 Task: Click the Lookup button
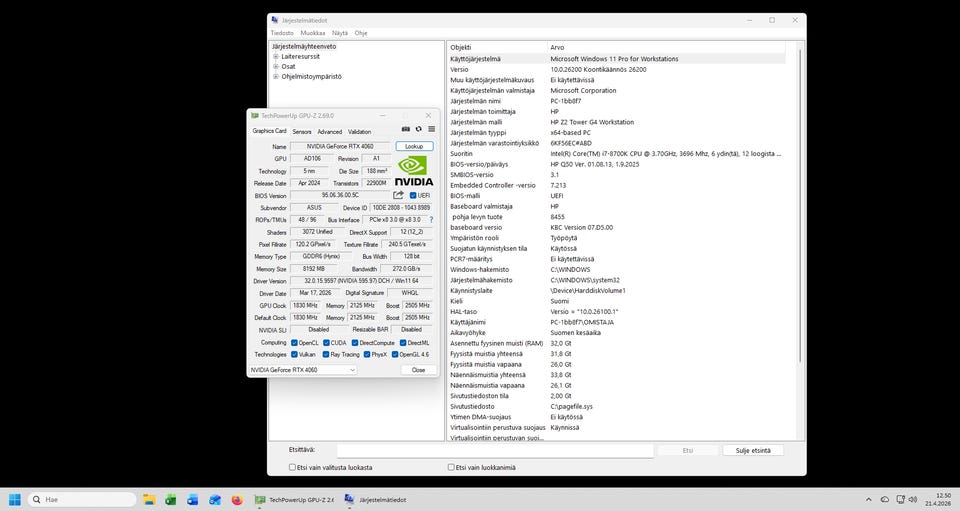(414, 146)
